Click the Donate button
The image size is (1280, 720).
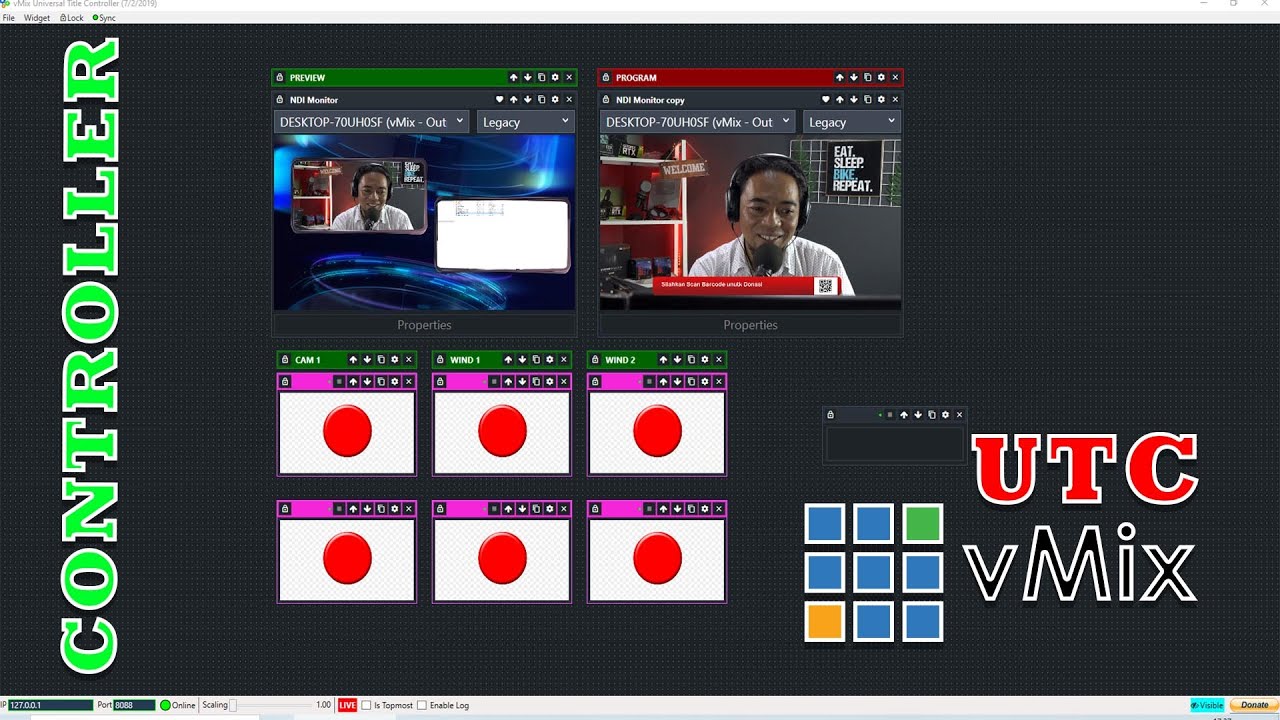tap(1254, 705)
